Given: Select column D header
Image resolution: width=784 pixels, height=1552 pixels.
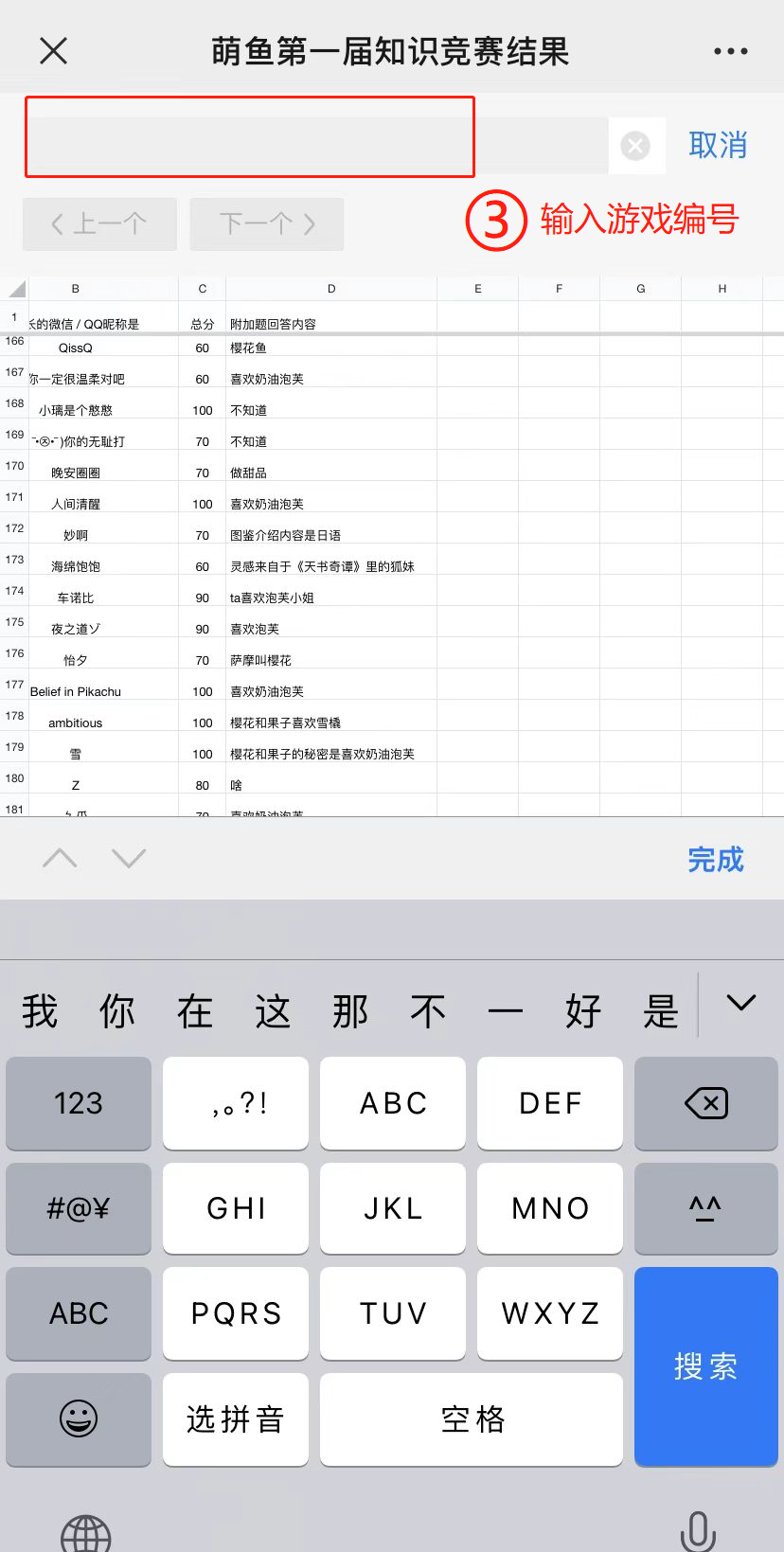Looking at the screenshot, I should tap(331, 289).
